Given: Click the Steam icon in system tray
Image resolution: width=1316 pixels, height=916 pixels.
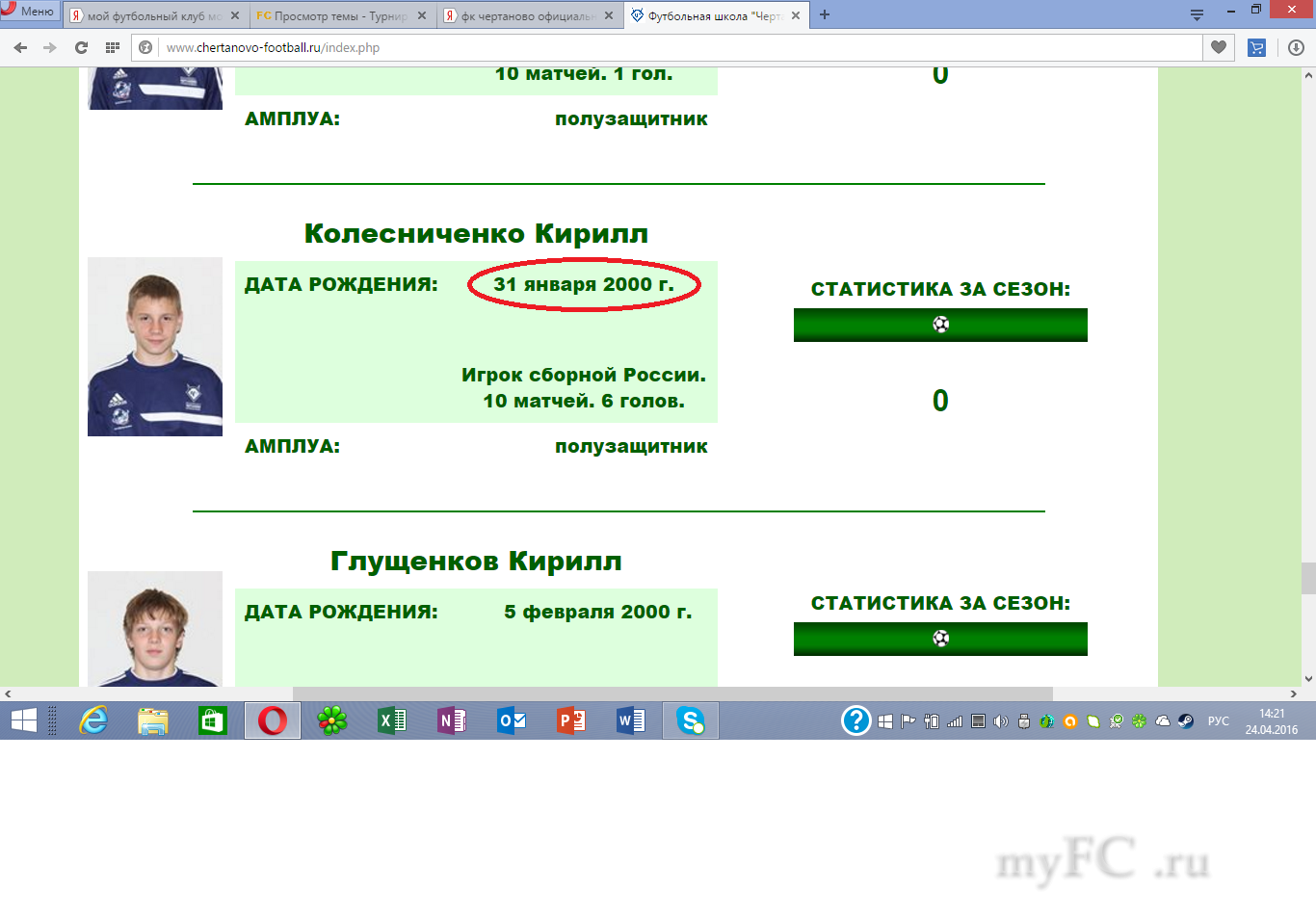Looking at the screenshot, I should [1186, 720].
